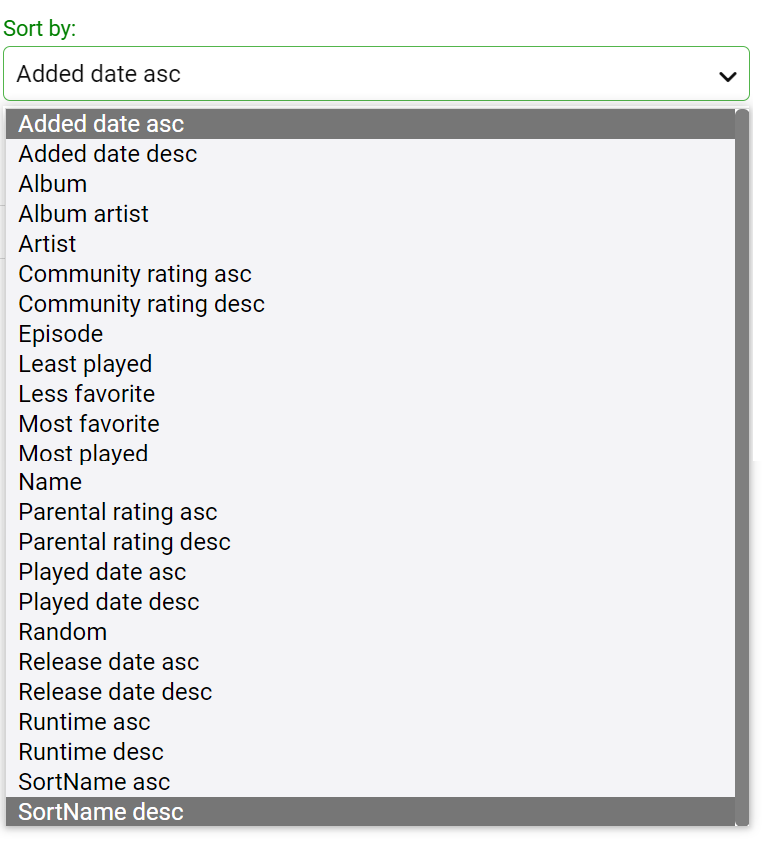
Task: Select the highlighted SortName desc option
Action: pos(101,812)
